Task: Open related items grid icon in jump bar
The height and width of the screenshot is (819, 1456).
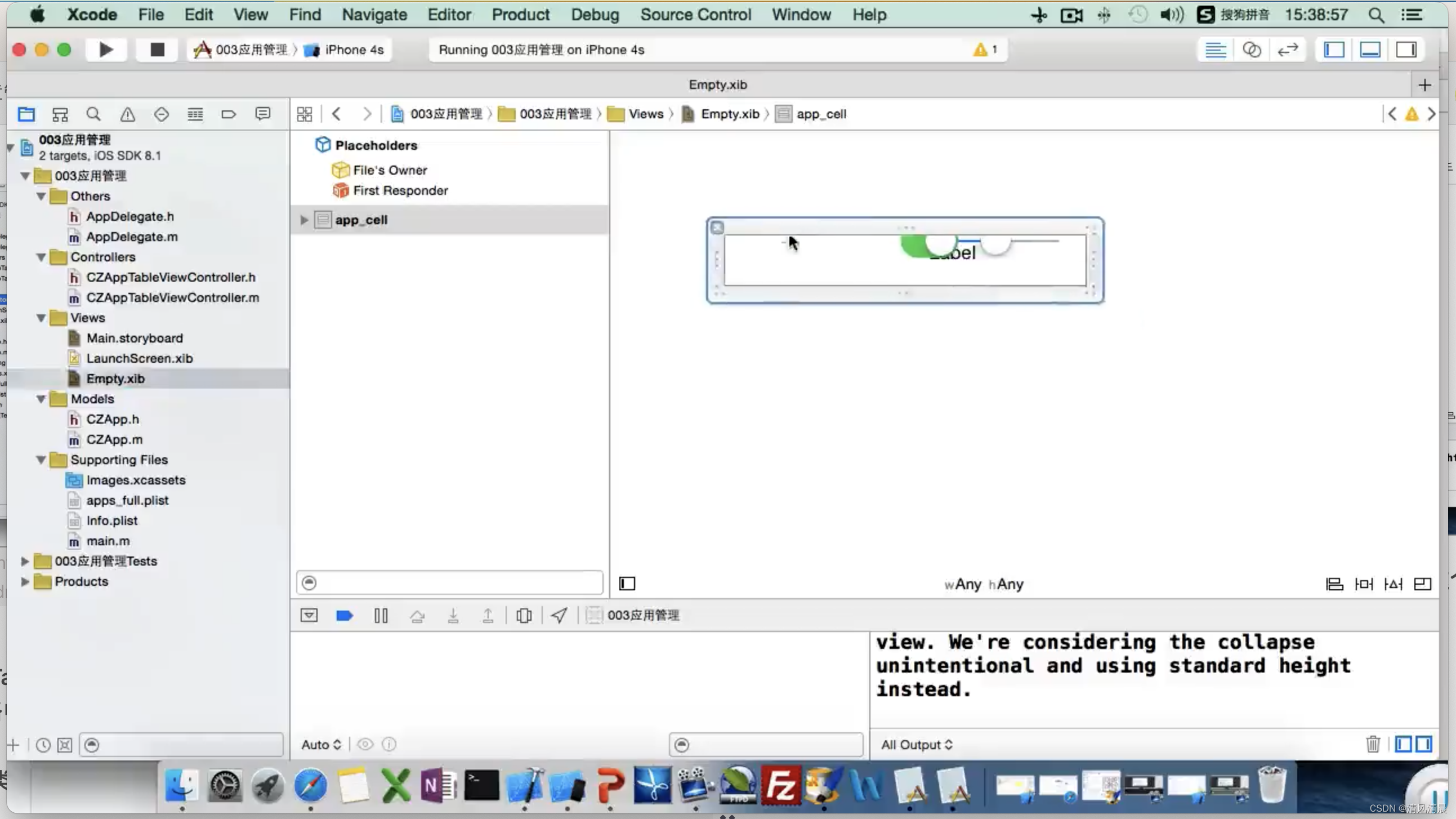Action: click(x=305, y=114)
